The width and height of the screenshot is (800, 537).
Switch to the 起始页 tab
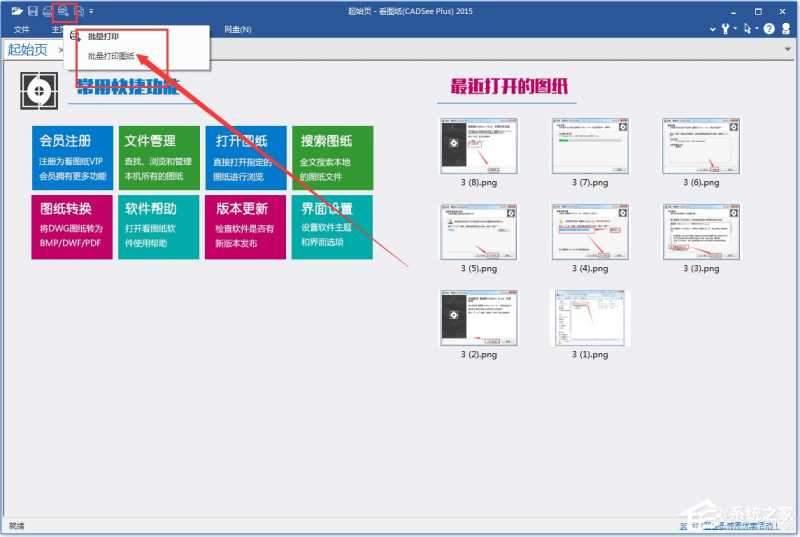tap(27, 49)
